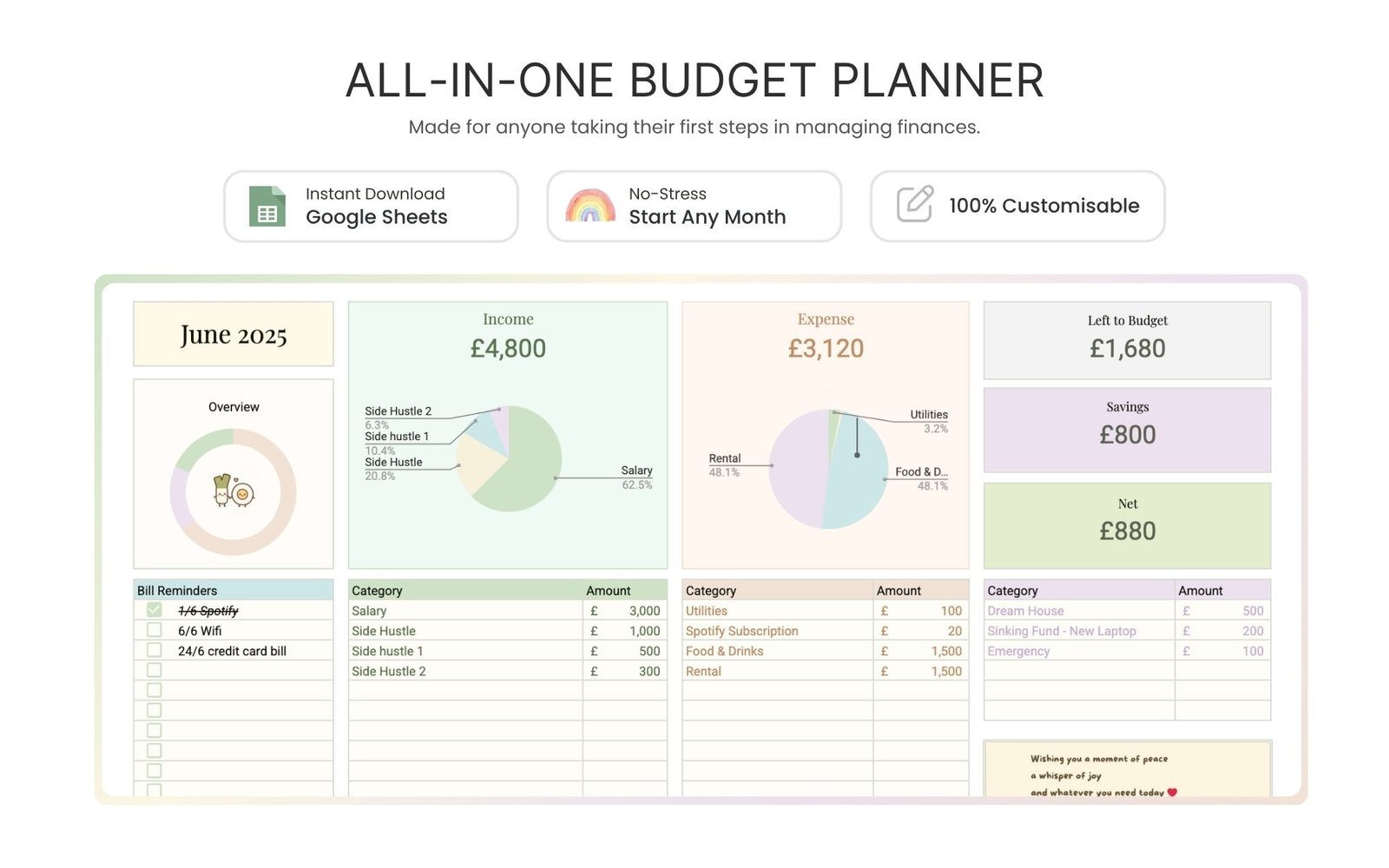Image resolution: width=1389 pixels, height=868 pixels.
Task: Click the pencil edit icon beside 100% Customisable
Action: tap(915, 205)
